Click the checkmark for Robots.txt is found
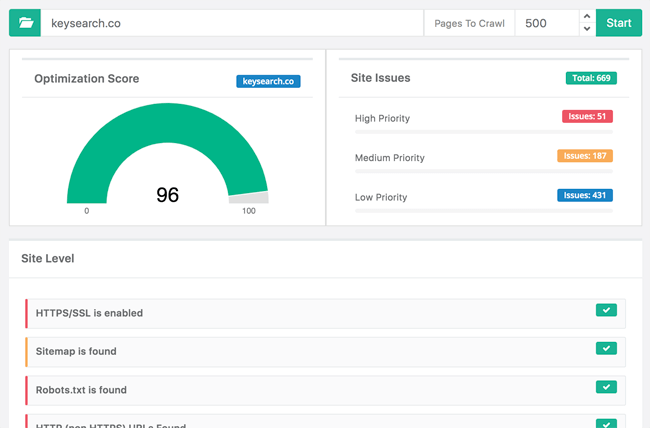Image resolution: width=650 pixels, height=428 pixels. (606, 387)
